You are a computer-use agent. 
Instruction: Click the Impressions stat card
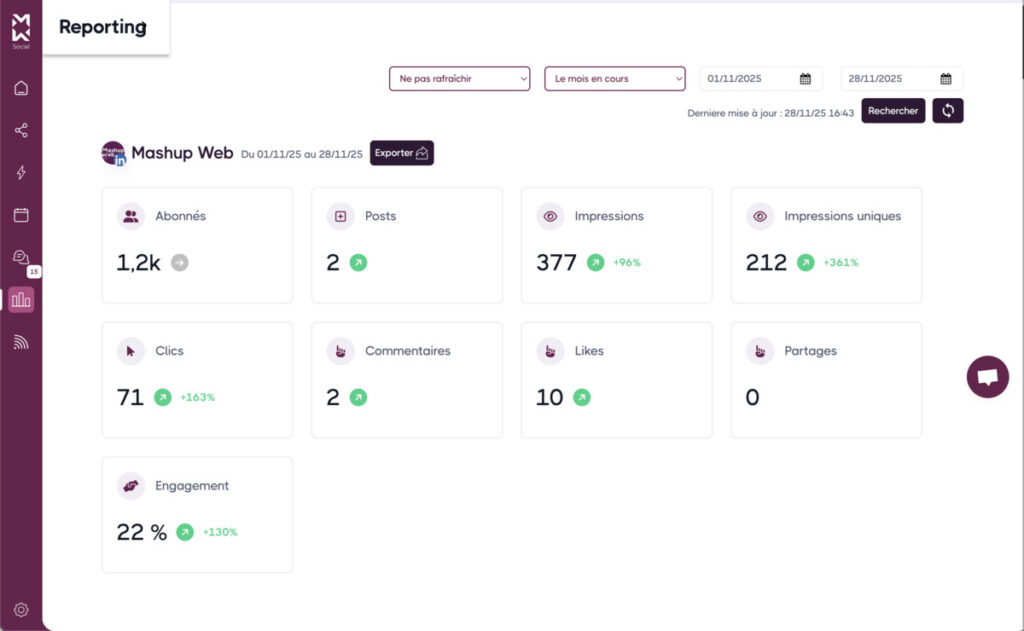(616, 245)
